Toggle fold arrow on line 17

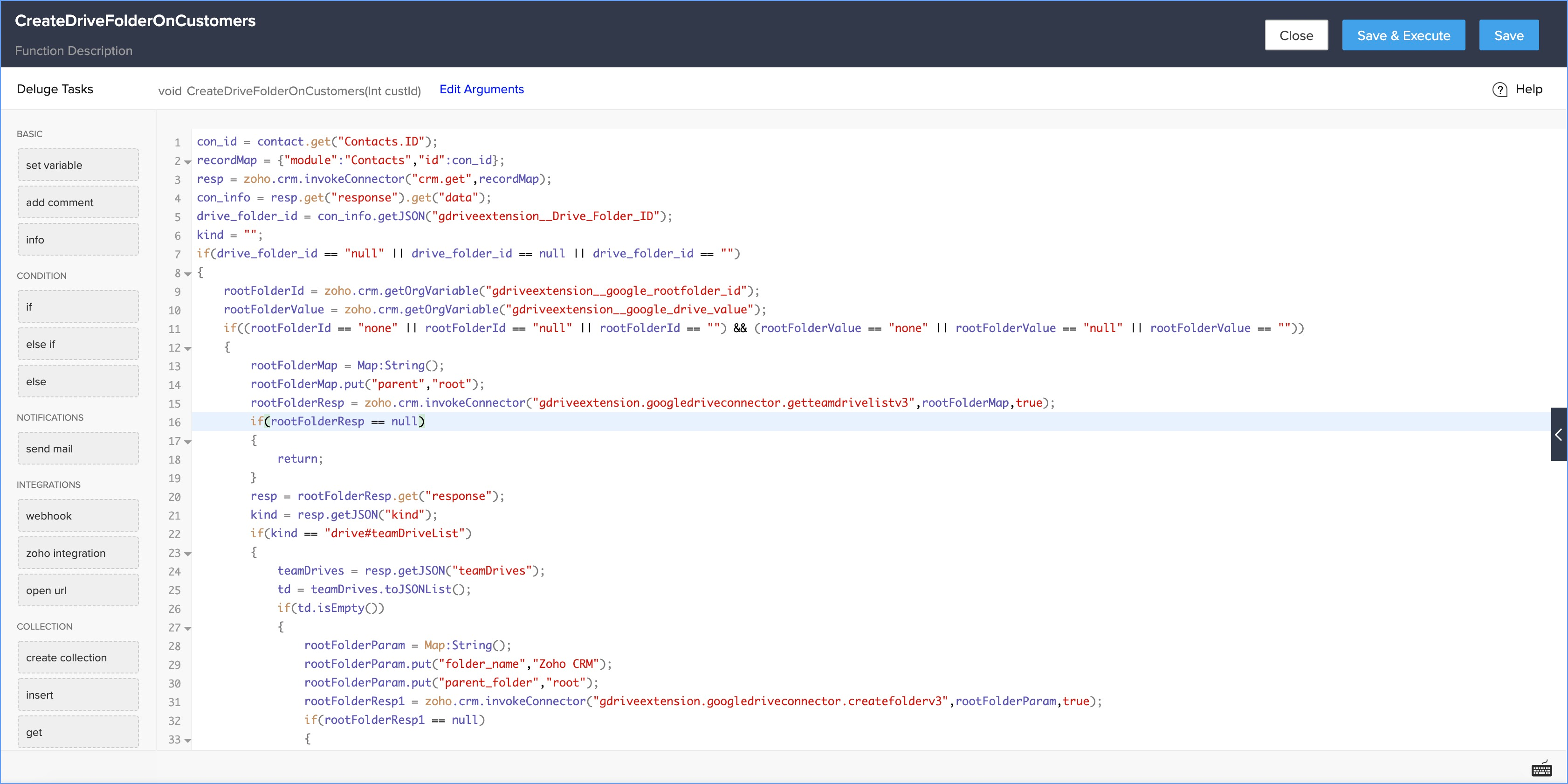pos(188,442)
